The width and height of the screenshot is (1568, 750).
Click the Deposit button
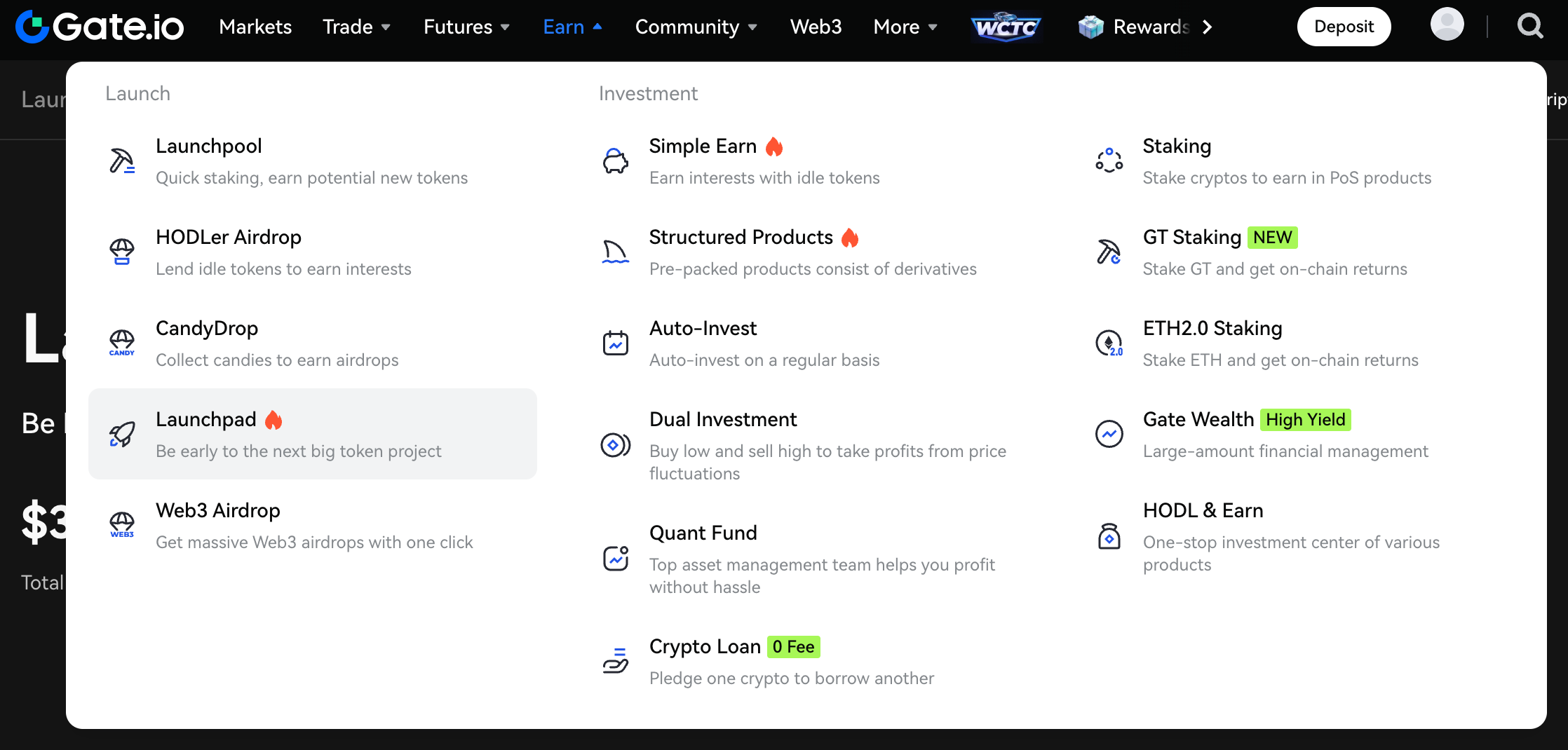pyautogui.click(x=1344, y=27)
